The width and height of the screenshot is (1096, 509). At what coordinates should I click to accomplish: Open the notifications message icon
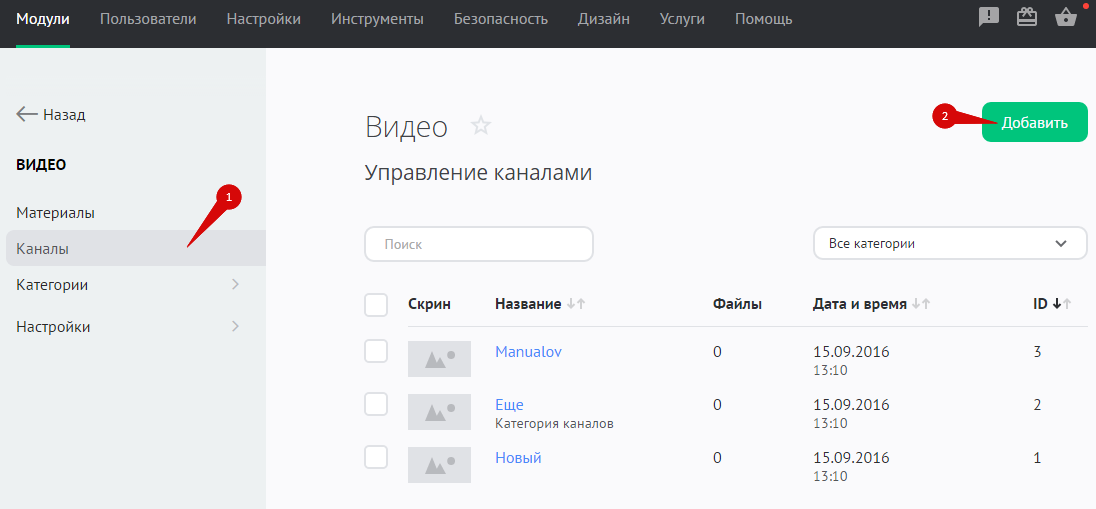click(x=989, y=17)
